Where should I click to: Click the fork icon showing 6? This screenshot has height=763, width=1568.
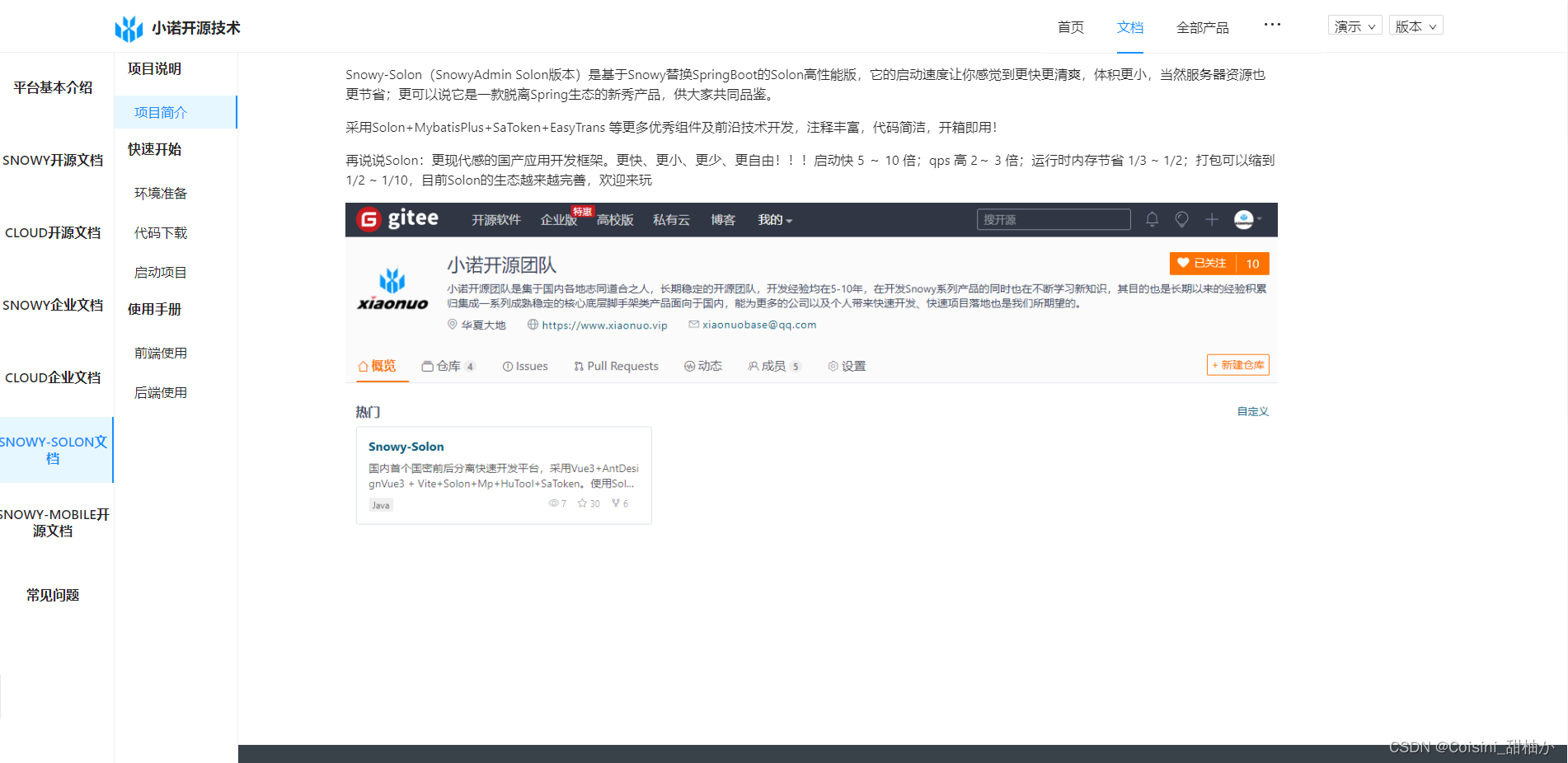pyautogui.click(x=620, y=503)
